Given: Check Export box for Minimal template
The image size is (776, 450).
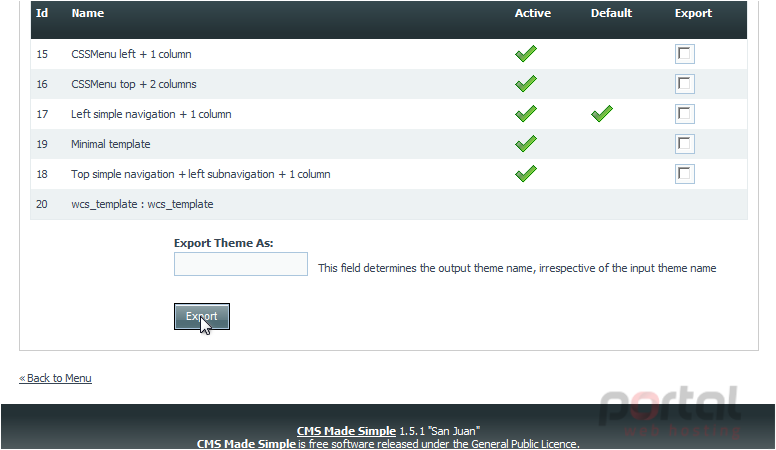Looking at the screenshot, I should (684, 144).
